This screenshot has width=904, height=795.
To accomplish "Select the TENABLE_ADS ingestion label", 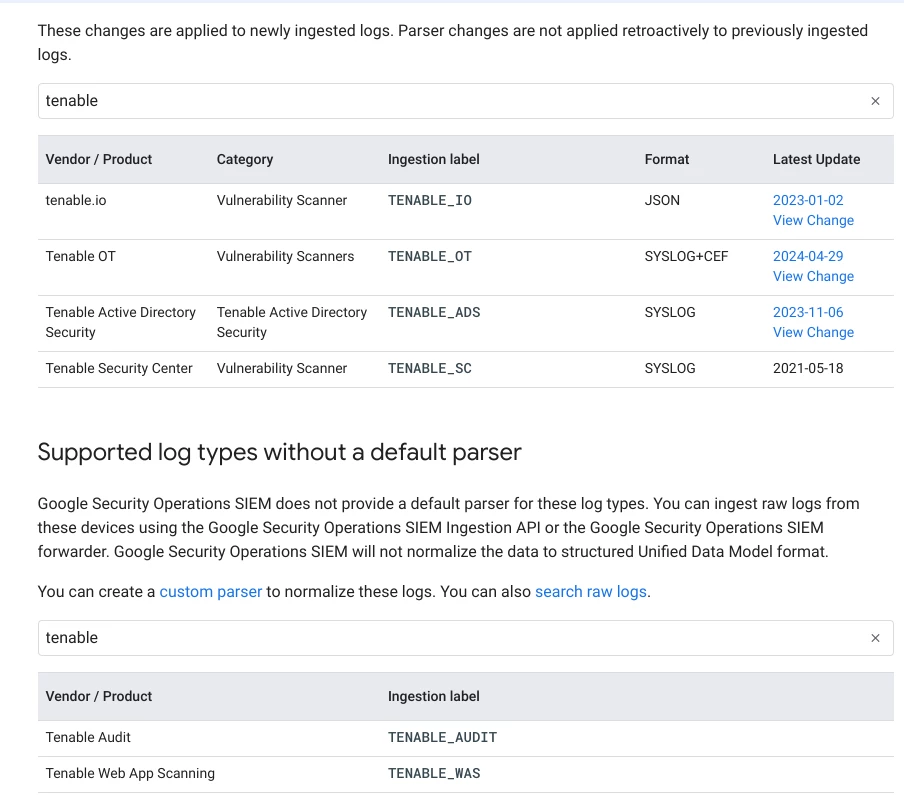I will [434, 312].
